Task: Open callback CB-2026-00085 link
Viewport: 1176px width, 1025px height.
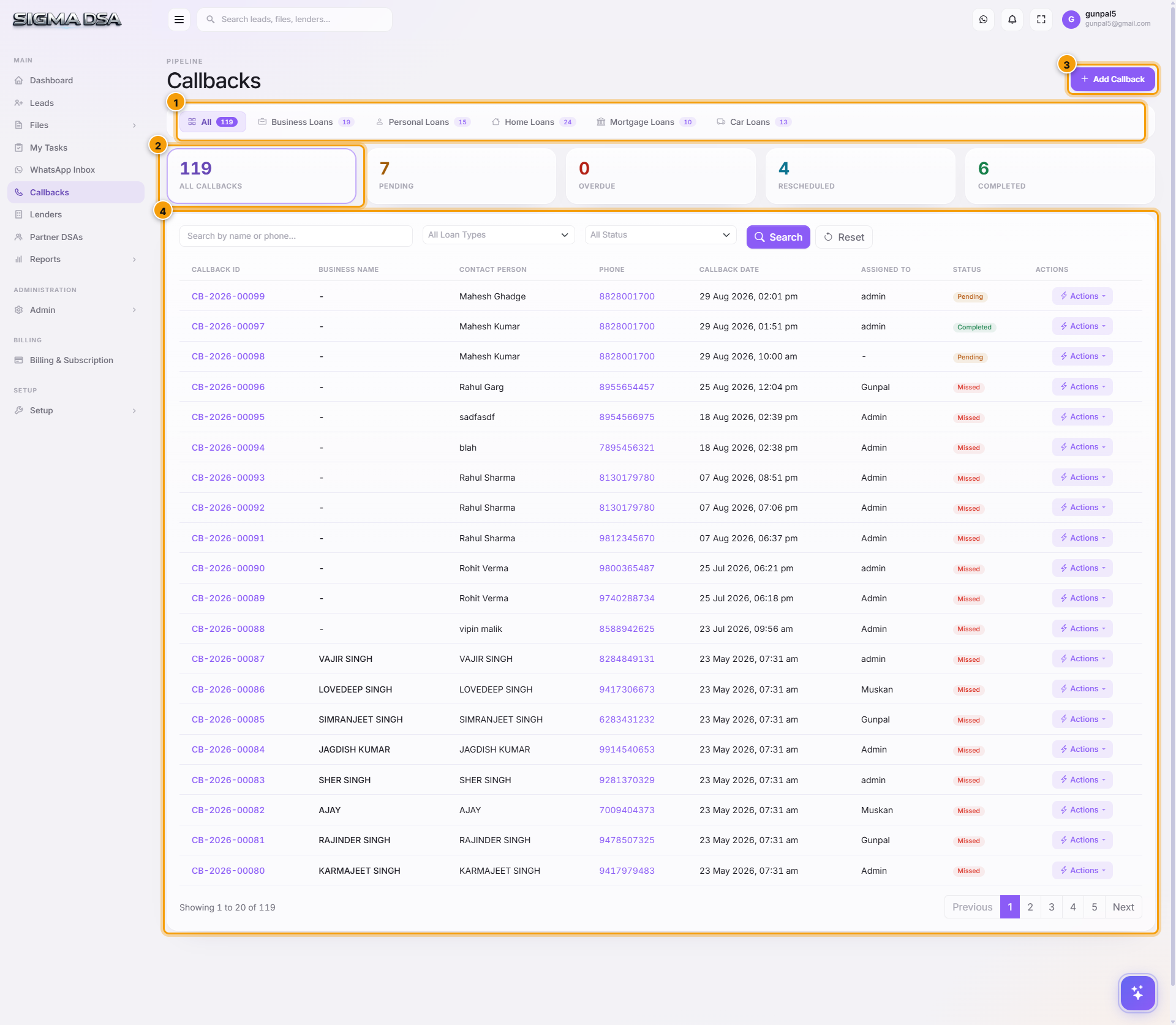Action: [x=228, y=719]
